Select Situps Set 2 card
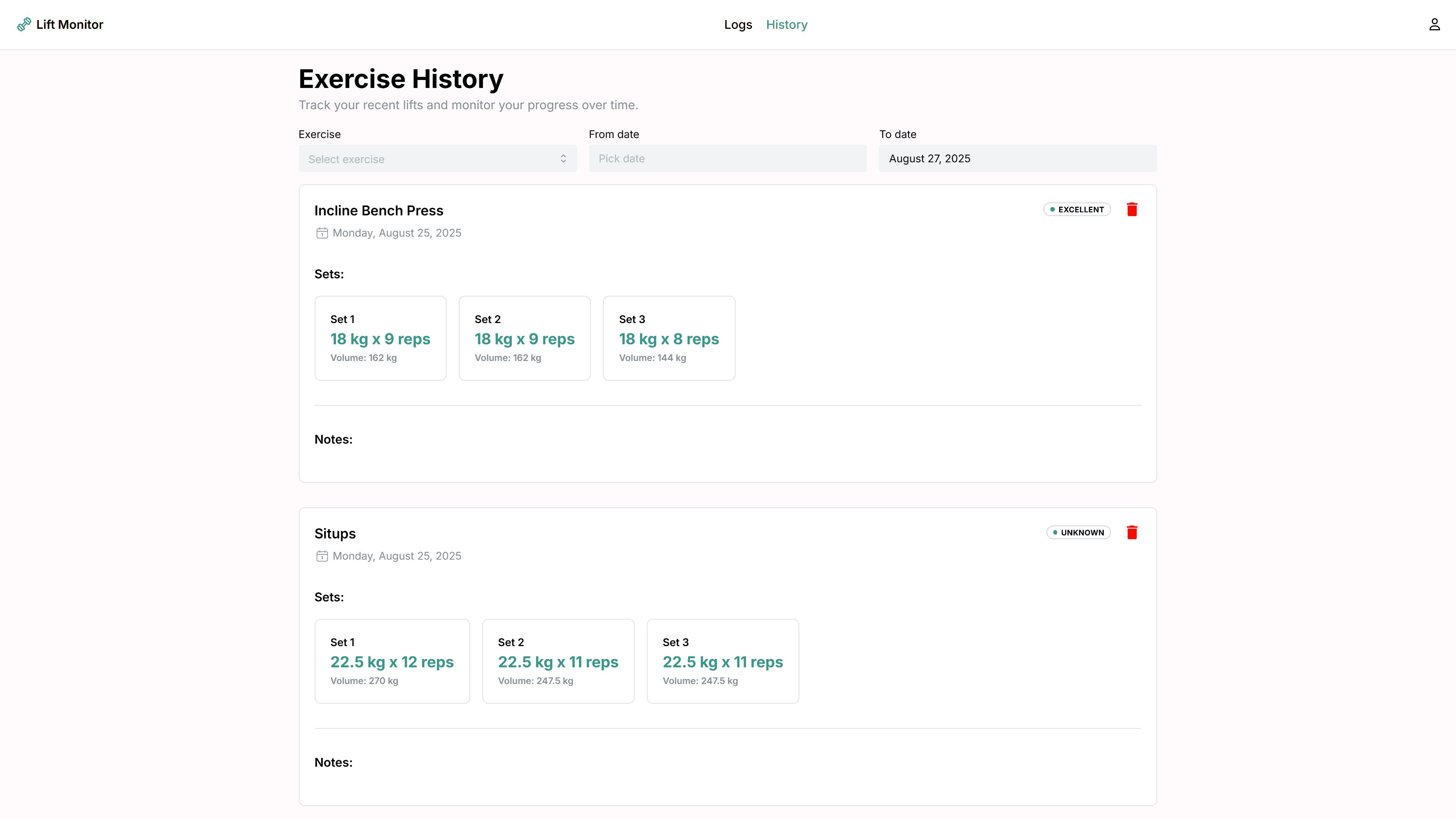 (x=557, y=661)
